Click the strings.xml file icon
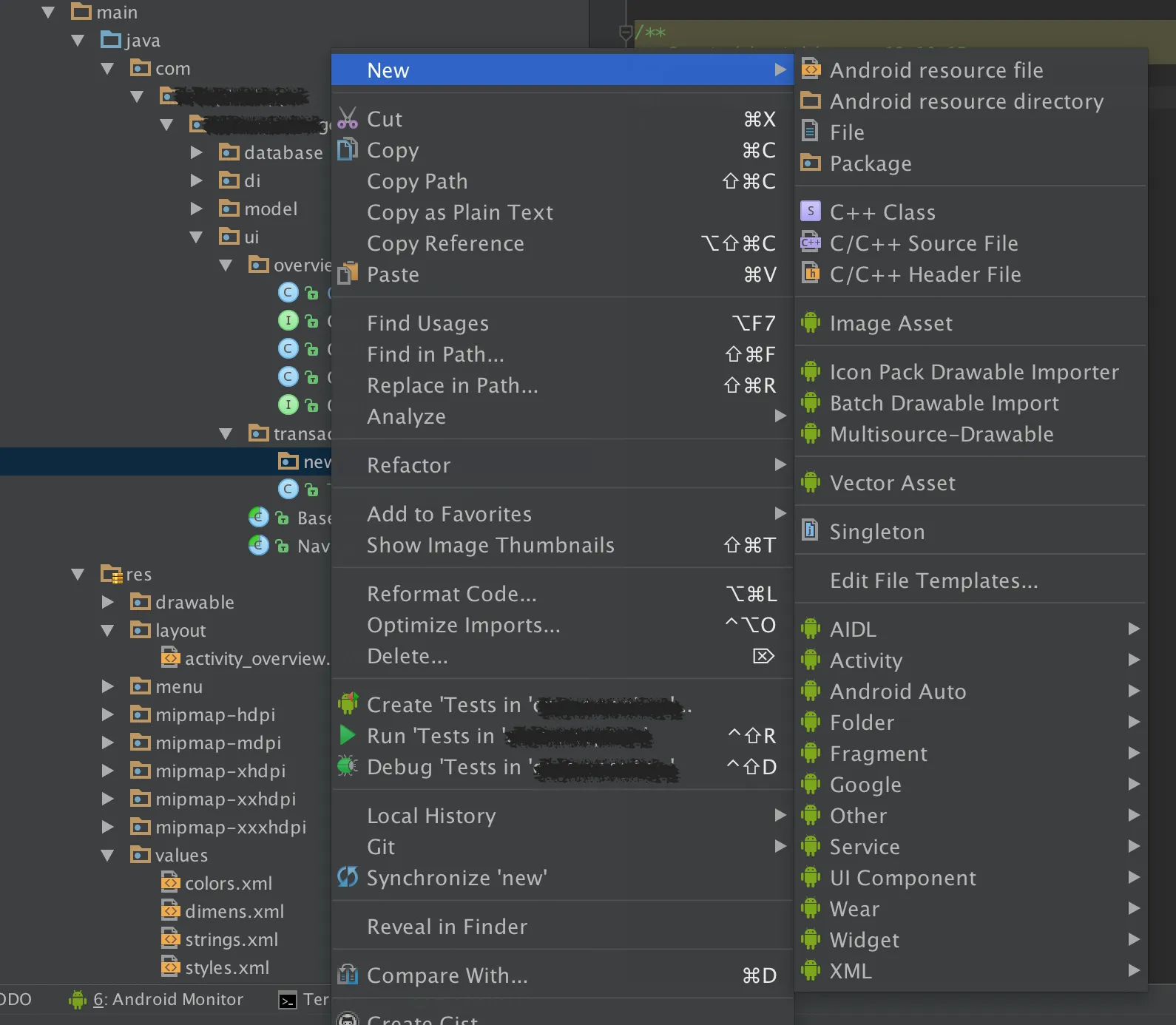This screenshot has width=1176, height=1025. point(171,938)
